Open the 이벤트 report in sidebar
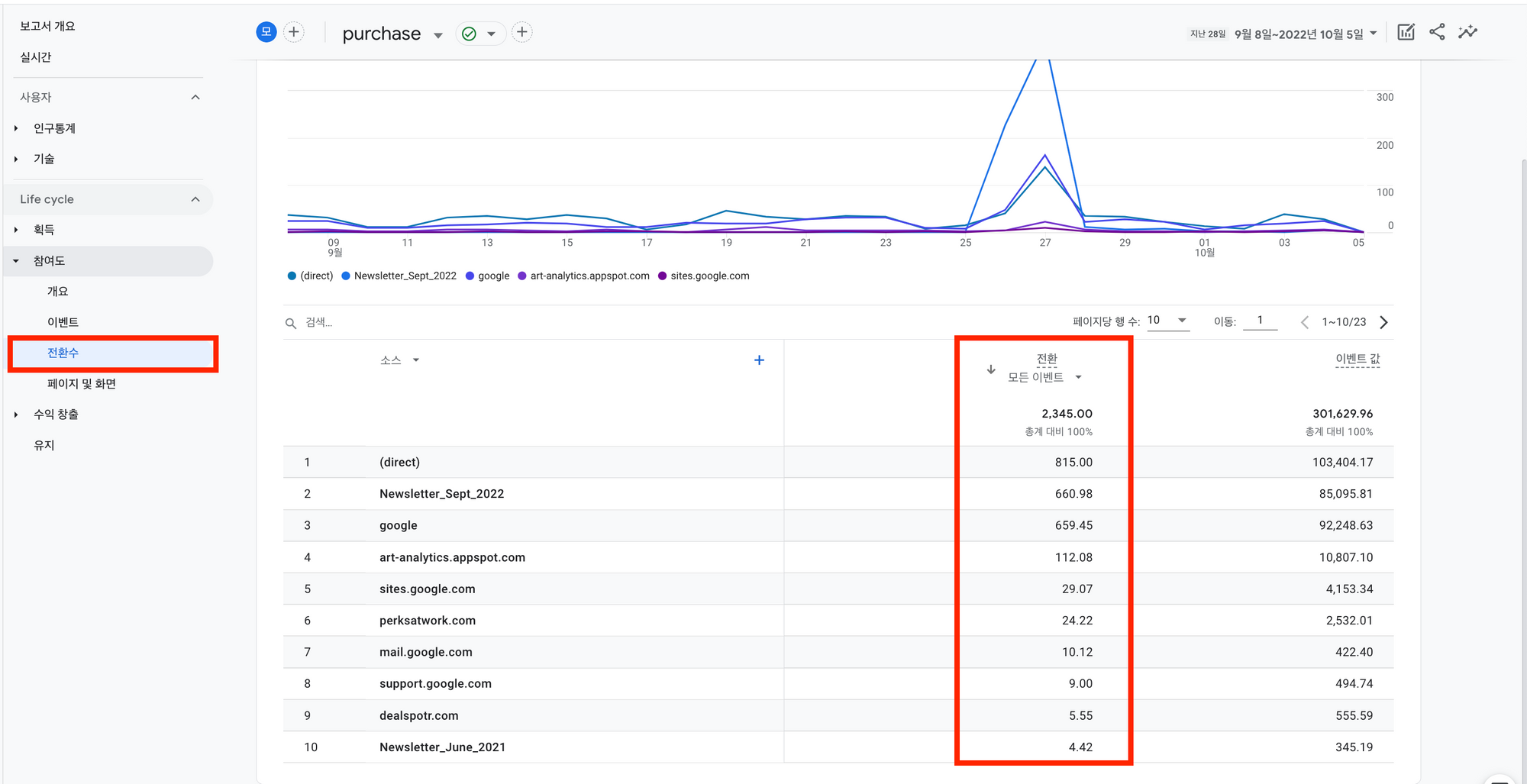Image resolution: width=1527 pixels, height=784 pixels. click(x=63, y=322)
